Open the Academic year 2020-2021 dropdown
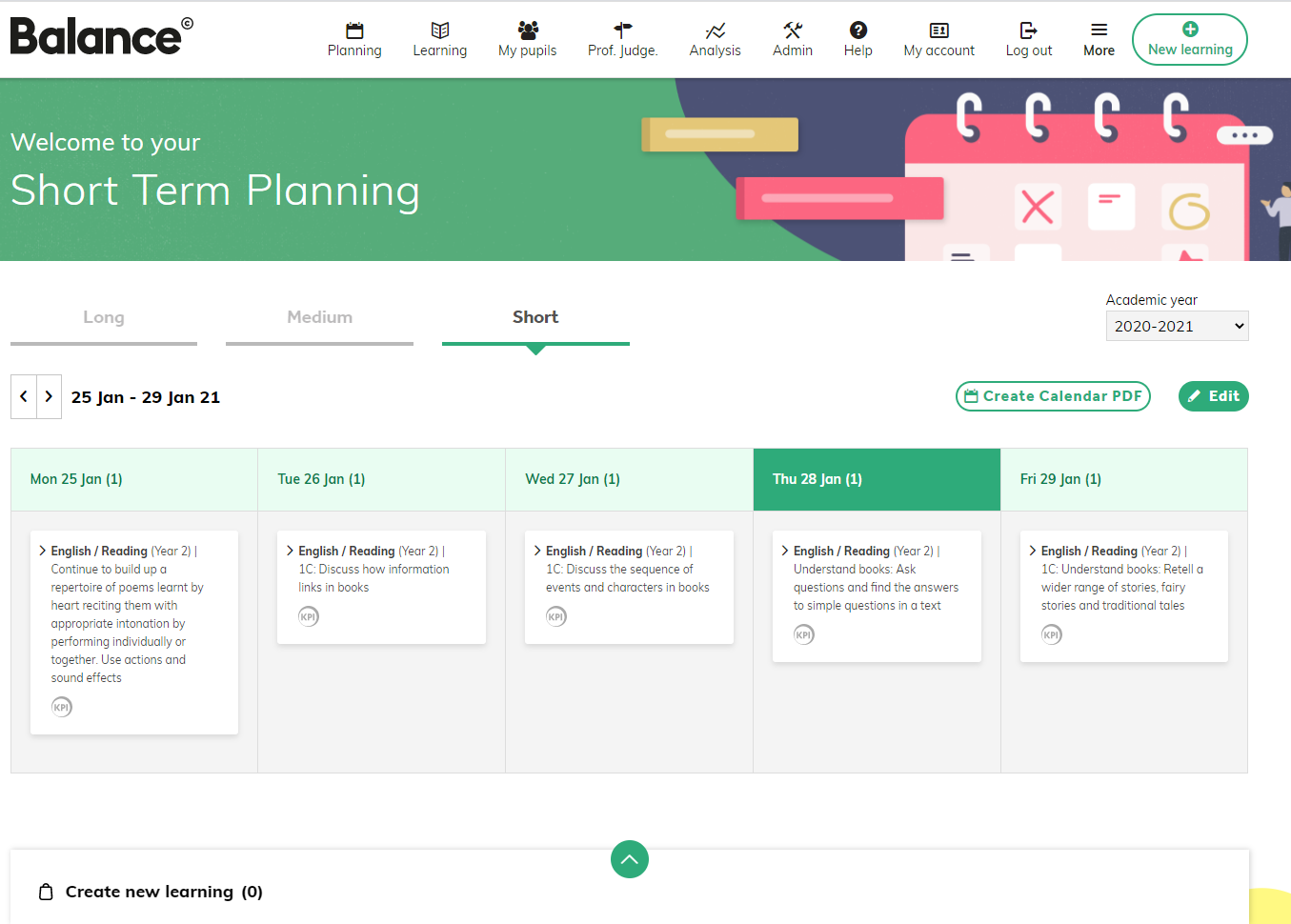1291x924 pixels. click(x=1178, y=326)
